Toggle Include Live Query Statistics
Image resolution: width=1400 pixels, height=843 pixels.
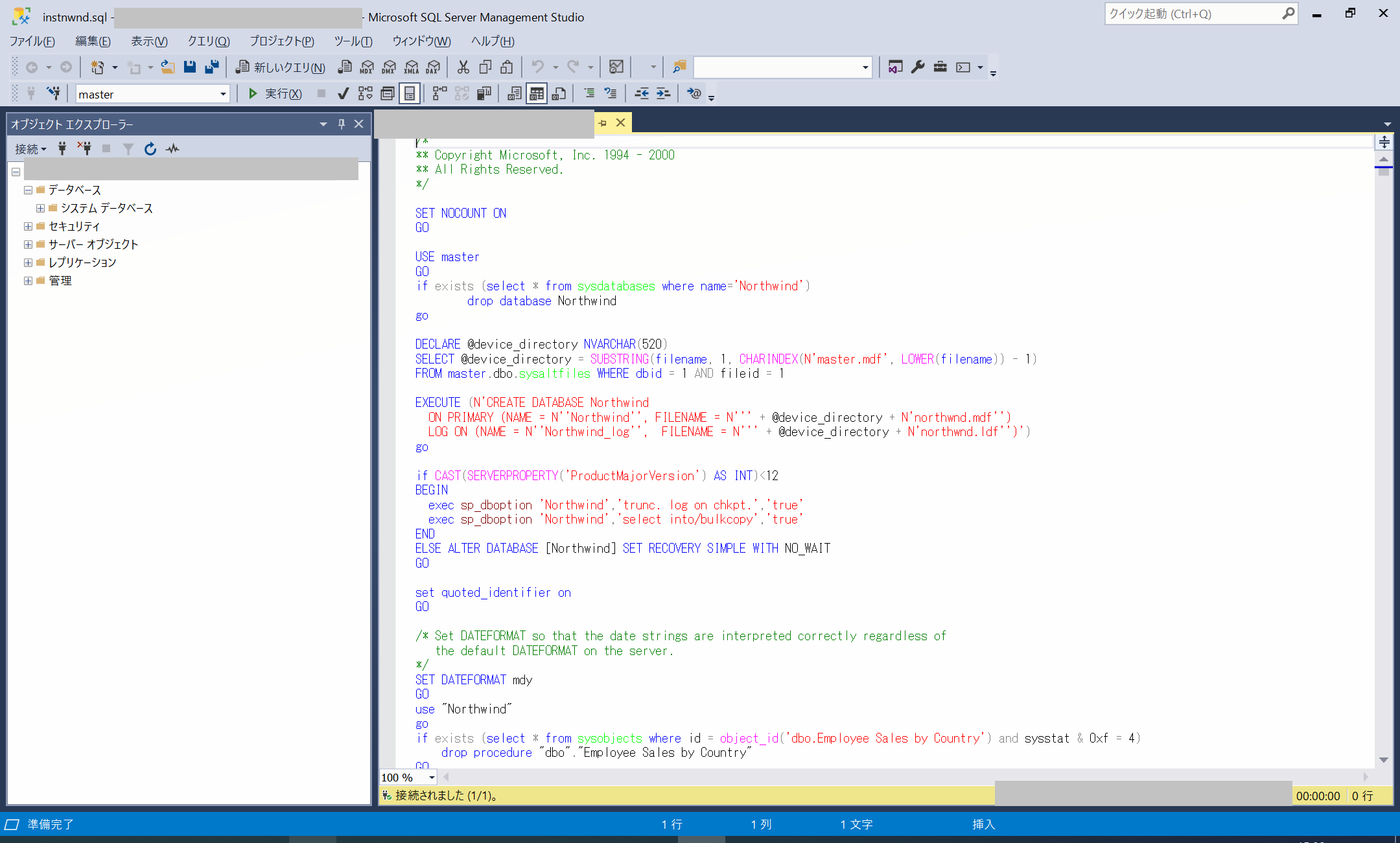[462, 94]
